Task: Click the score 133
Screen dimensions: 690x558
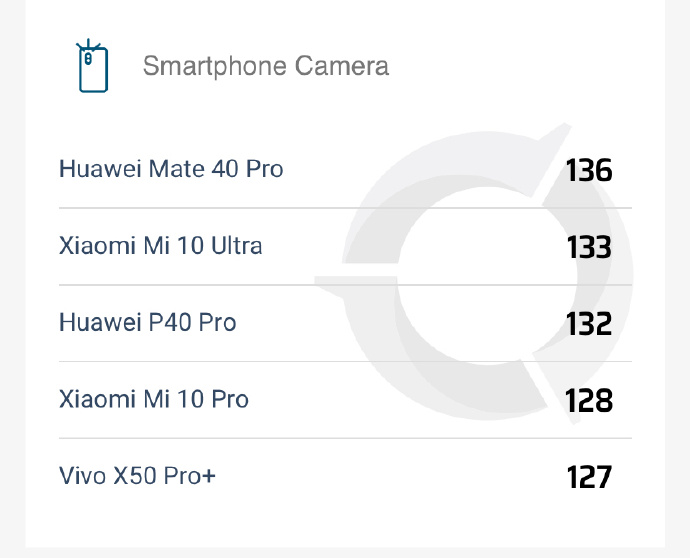Action: click(x=588, y=246)
